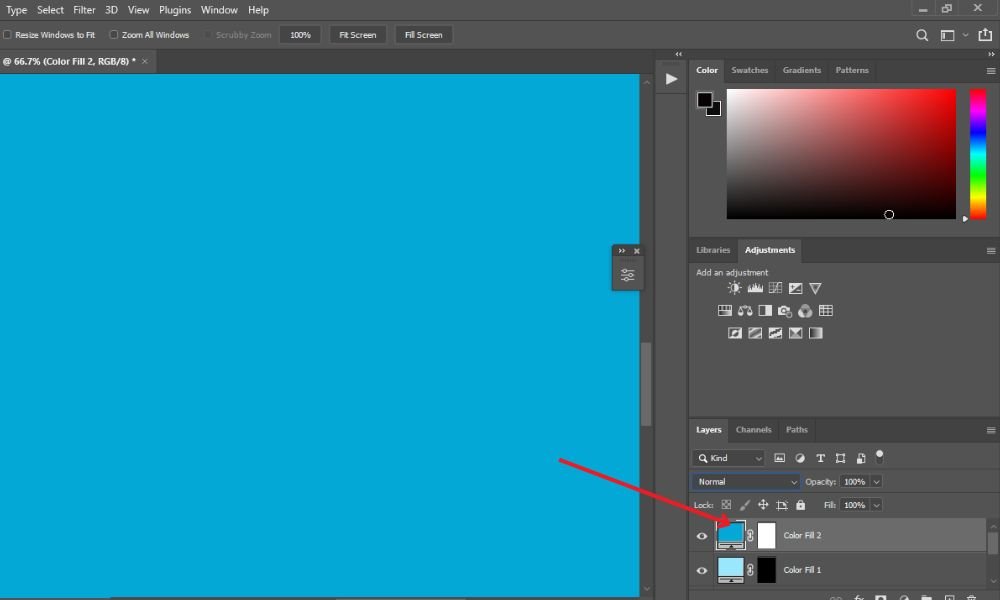Toggle layer filtering switch on or off

click(x=879, y=457)
